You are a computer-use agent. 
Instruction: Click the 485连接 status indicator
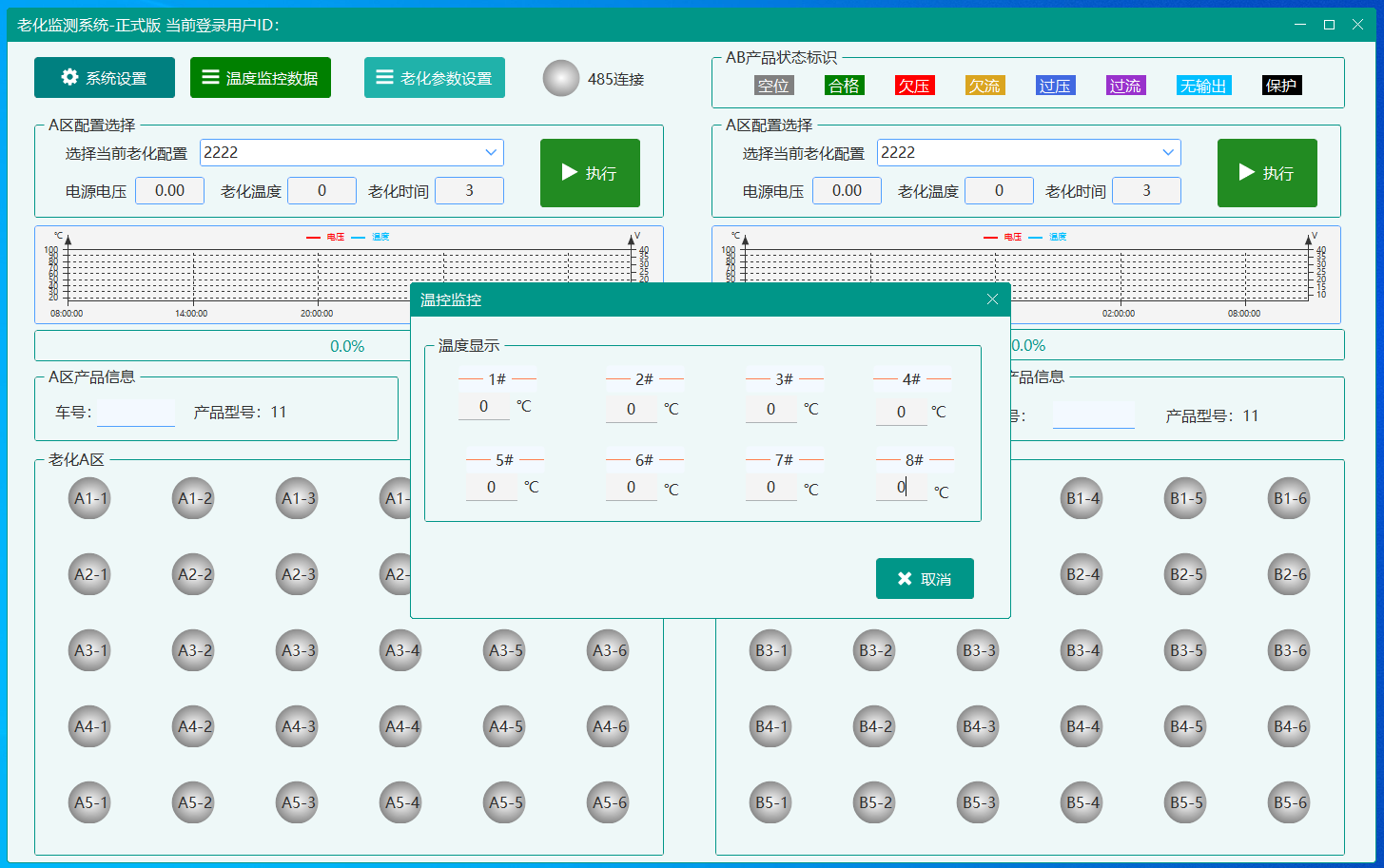(561, 79)
